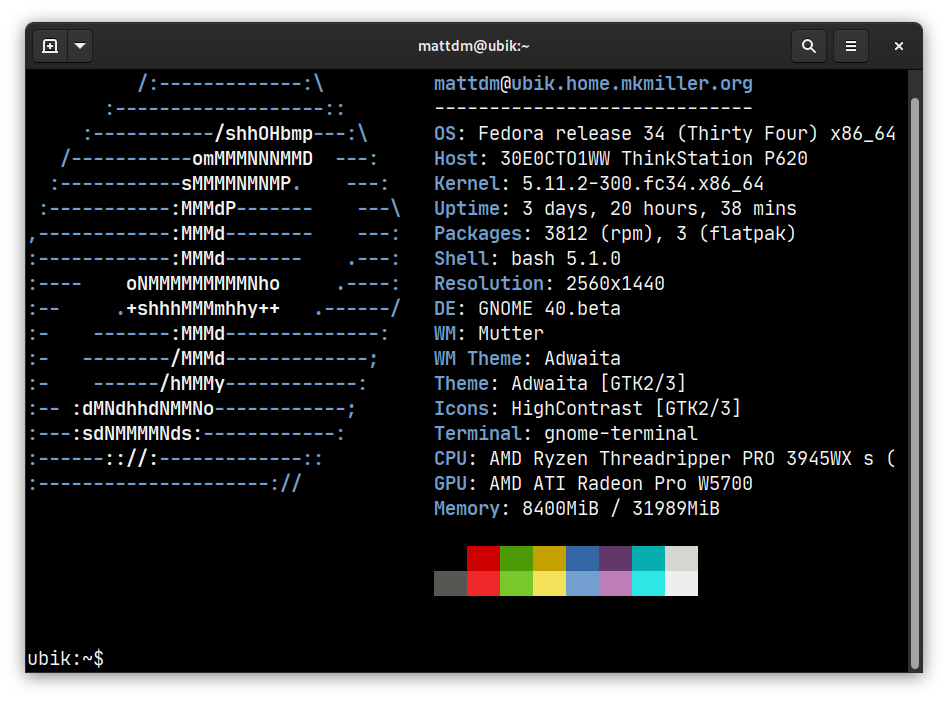Screen dimensions: 948x701
Task: Click the mattdm@ubik:~ window title
Action: (473, 46)
